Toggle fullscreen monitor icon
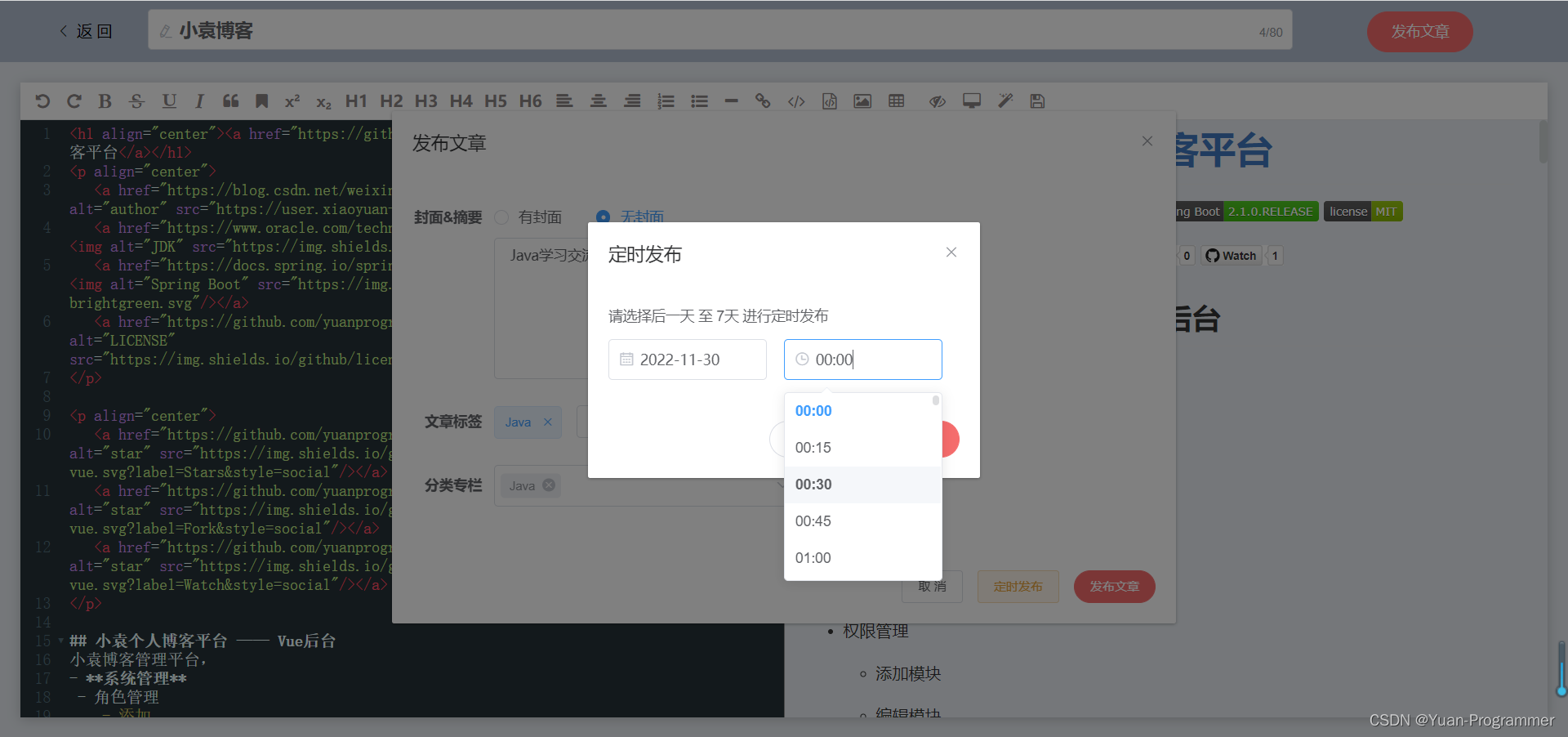This screenshot has height=737, width=1568. [972, 101]
